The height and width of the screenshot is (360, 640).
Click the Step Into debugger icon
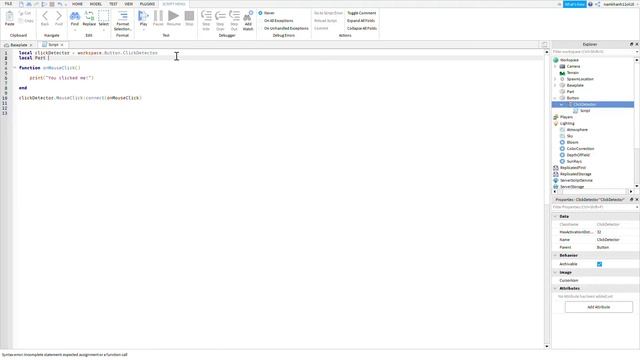tap(206, 16)
